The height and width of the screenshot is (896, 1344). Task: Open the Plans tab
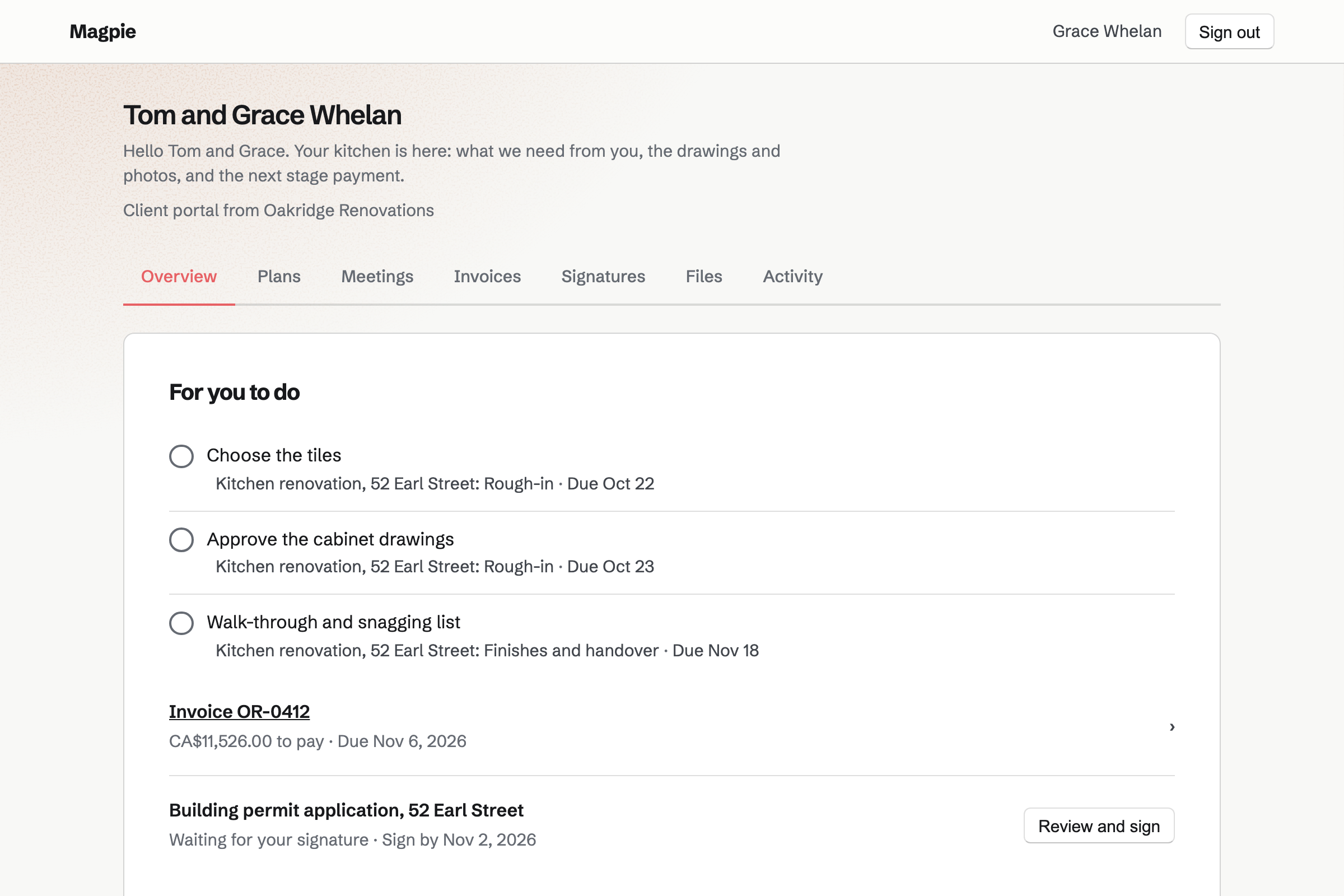pos(279,277)
